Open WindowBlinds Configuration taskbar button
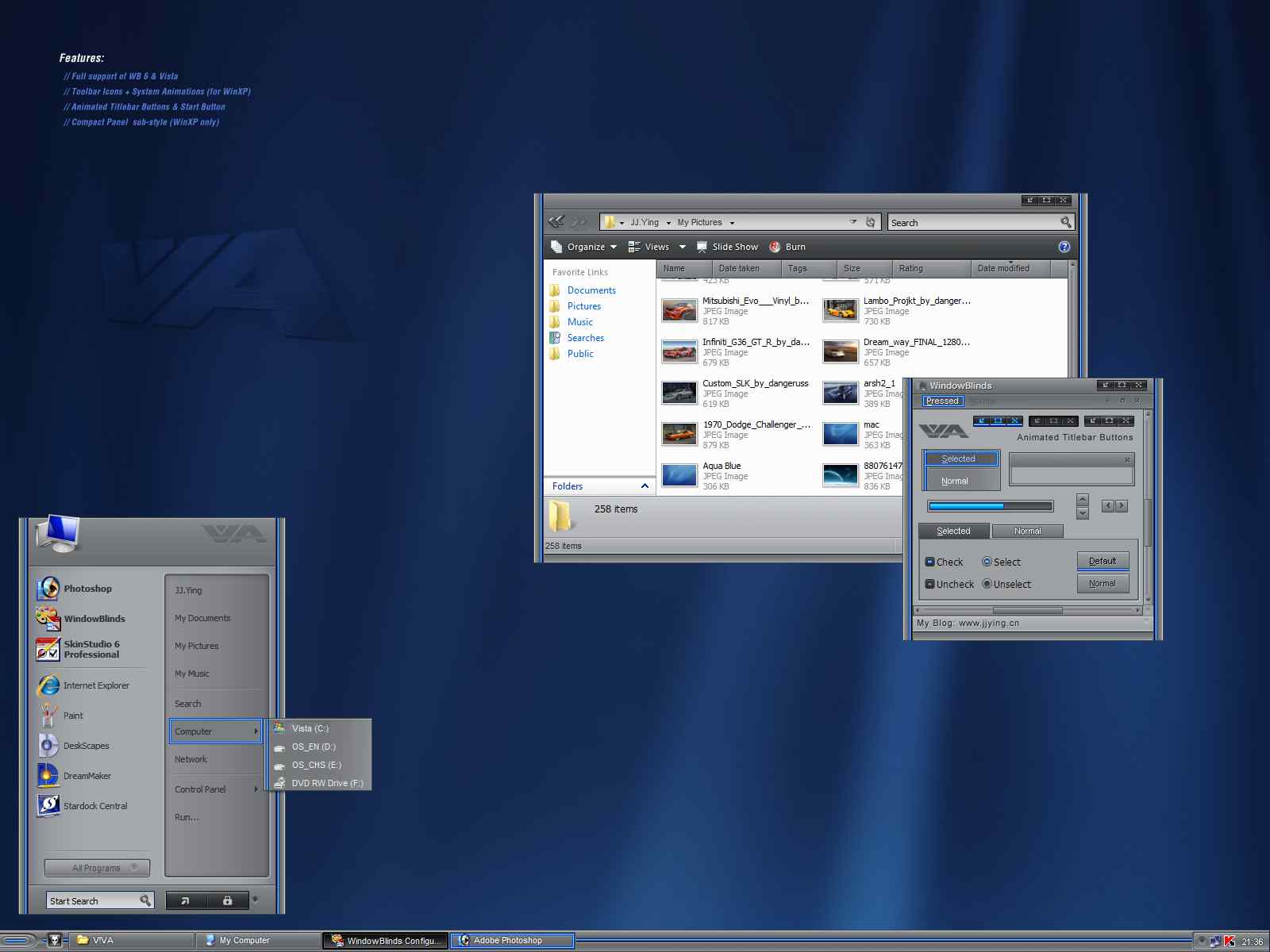This screenshot has height=952, width=1270. (385, 941)
